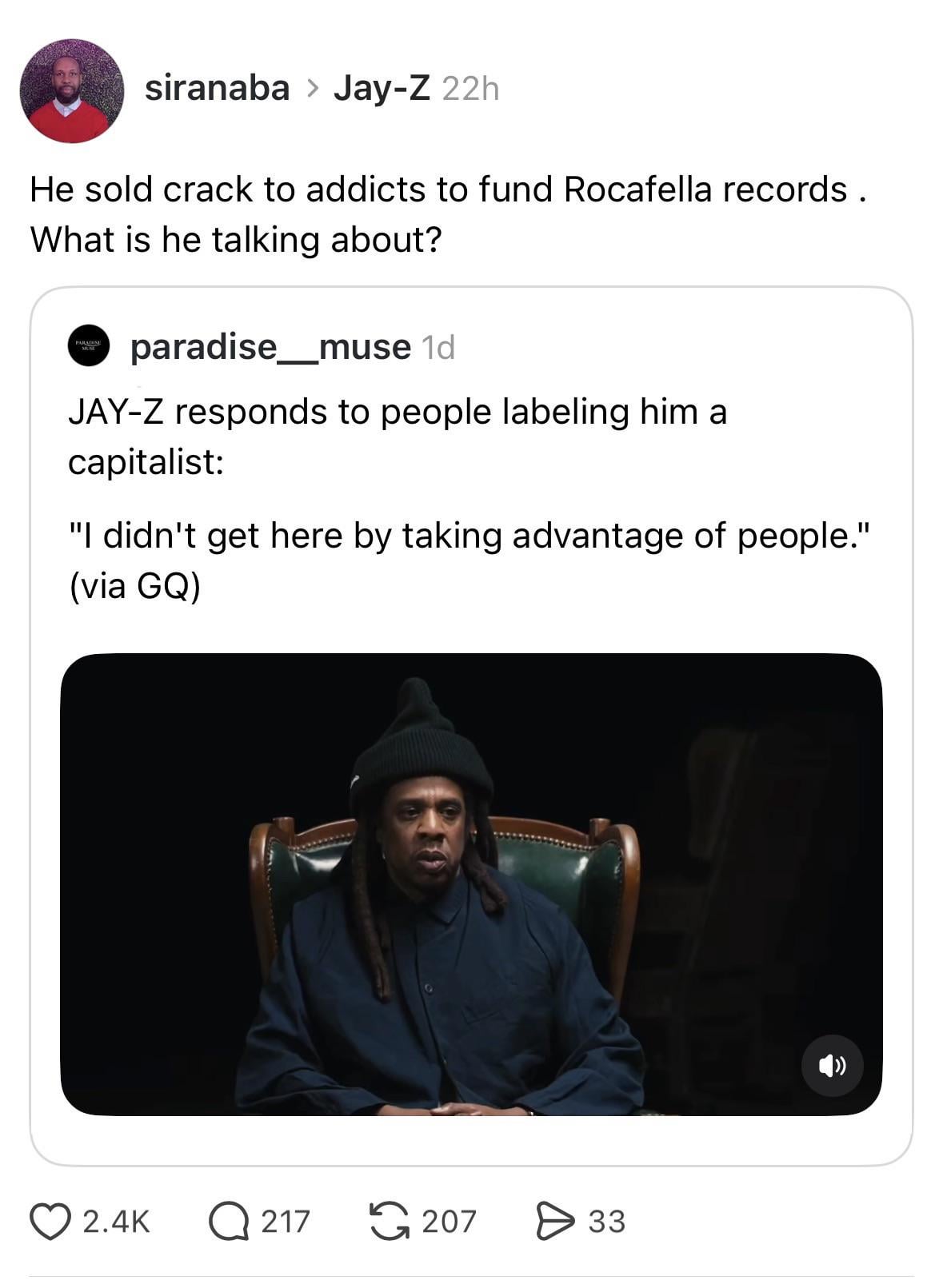This screenshot has height=1288, width=943.
Task: View the 2.4K likes count
Action: 117,1222
